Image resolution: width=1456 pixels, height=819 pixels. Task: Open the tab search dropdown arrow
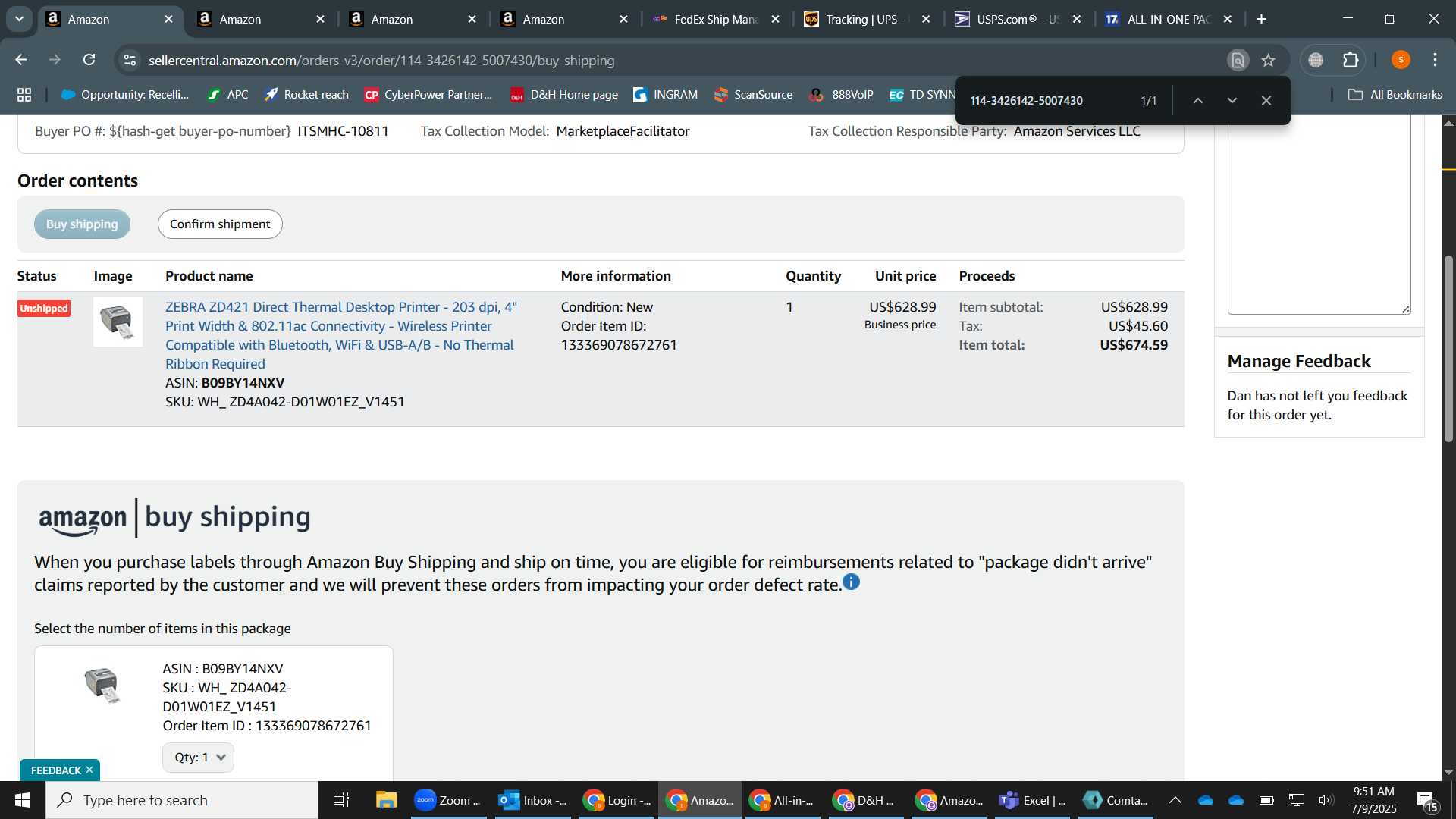point(19,19)
